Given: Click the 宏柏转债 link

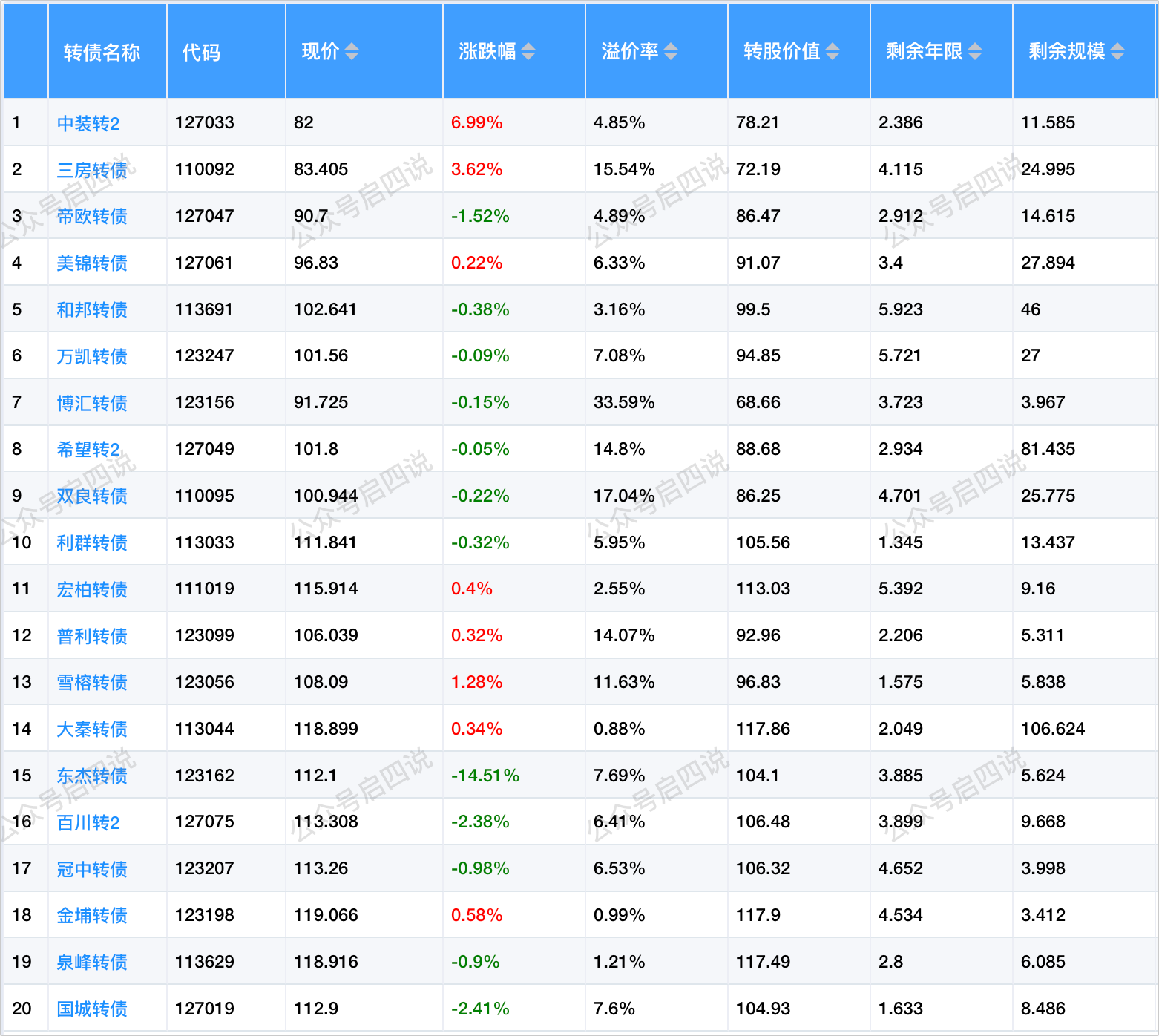Looking at the screenshot, I should click(92, 589).
